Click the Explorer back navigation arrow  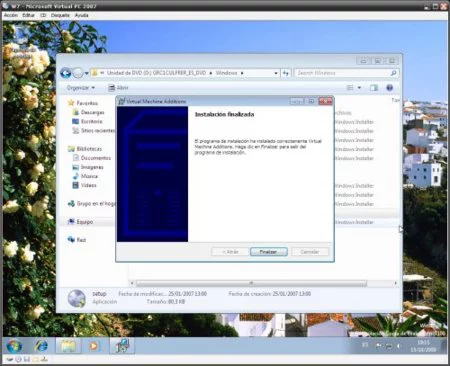point(66,73)
